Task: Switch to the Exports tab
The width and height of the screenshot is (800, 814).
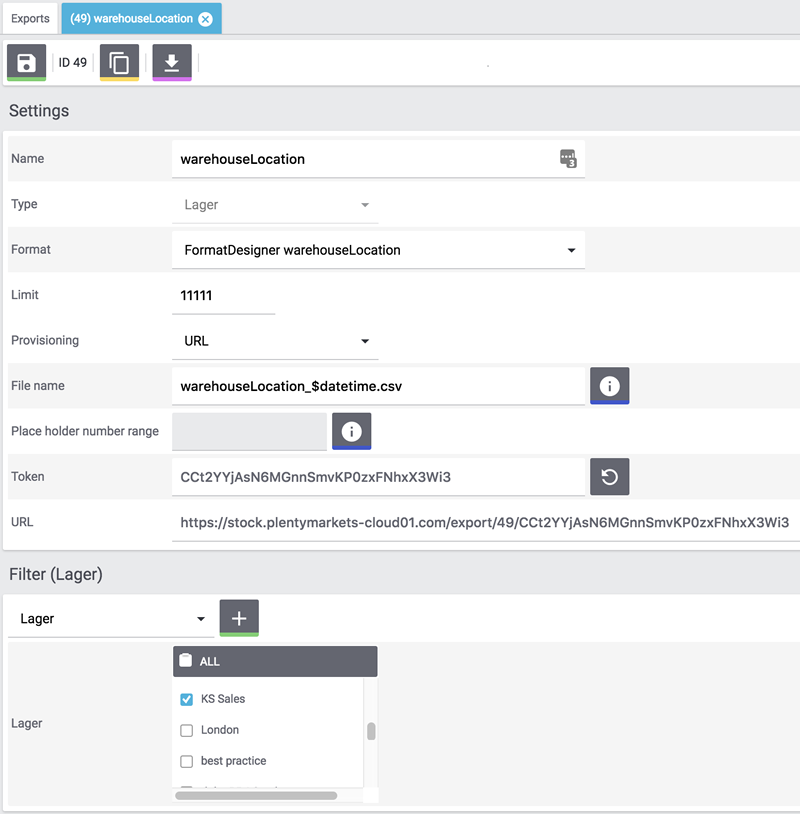Action: 30,18
